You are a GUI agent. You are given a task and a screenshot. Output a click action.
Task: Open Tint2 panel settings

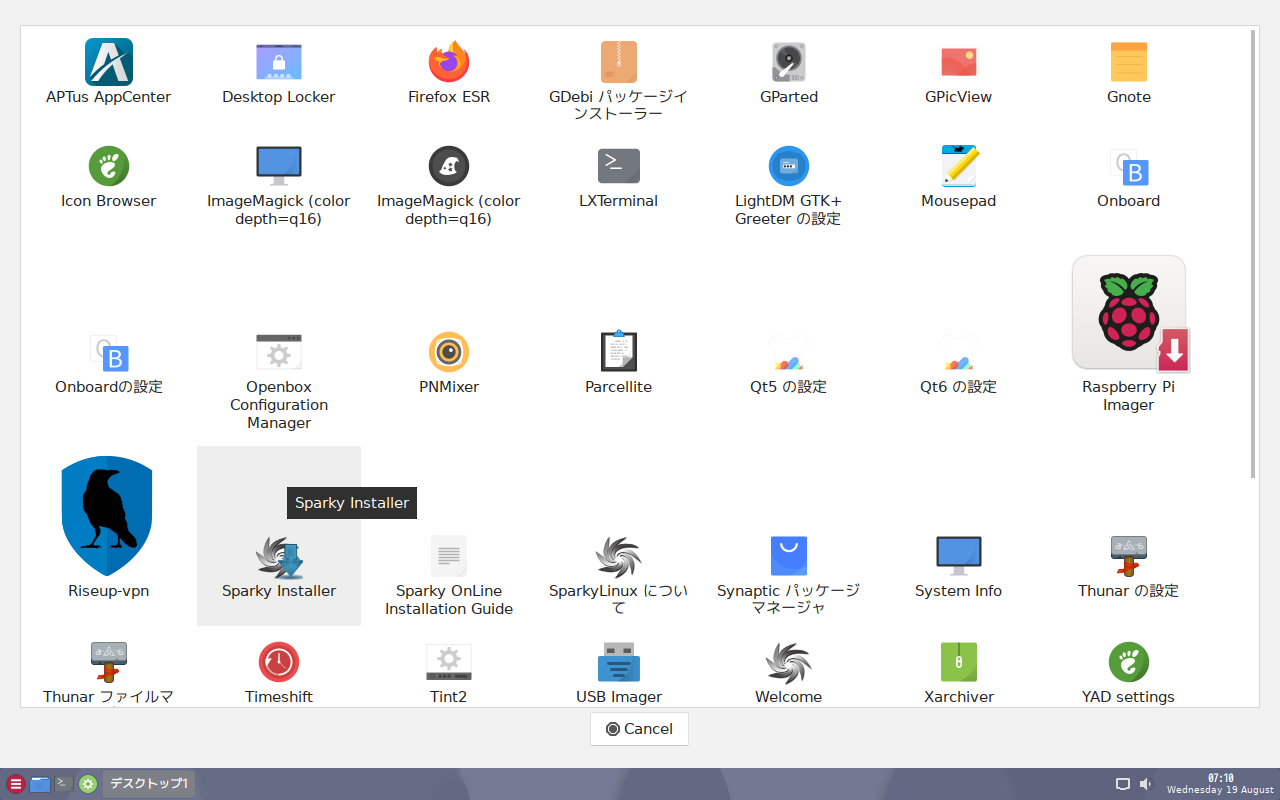[449, 673]
